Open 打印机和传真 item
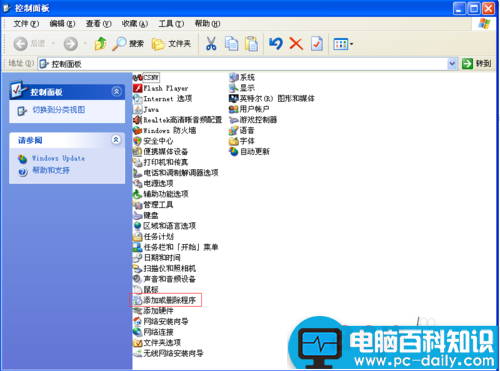This screenshot has width=500, height=371. tap(160, 162)
